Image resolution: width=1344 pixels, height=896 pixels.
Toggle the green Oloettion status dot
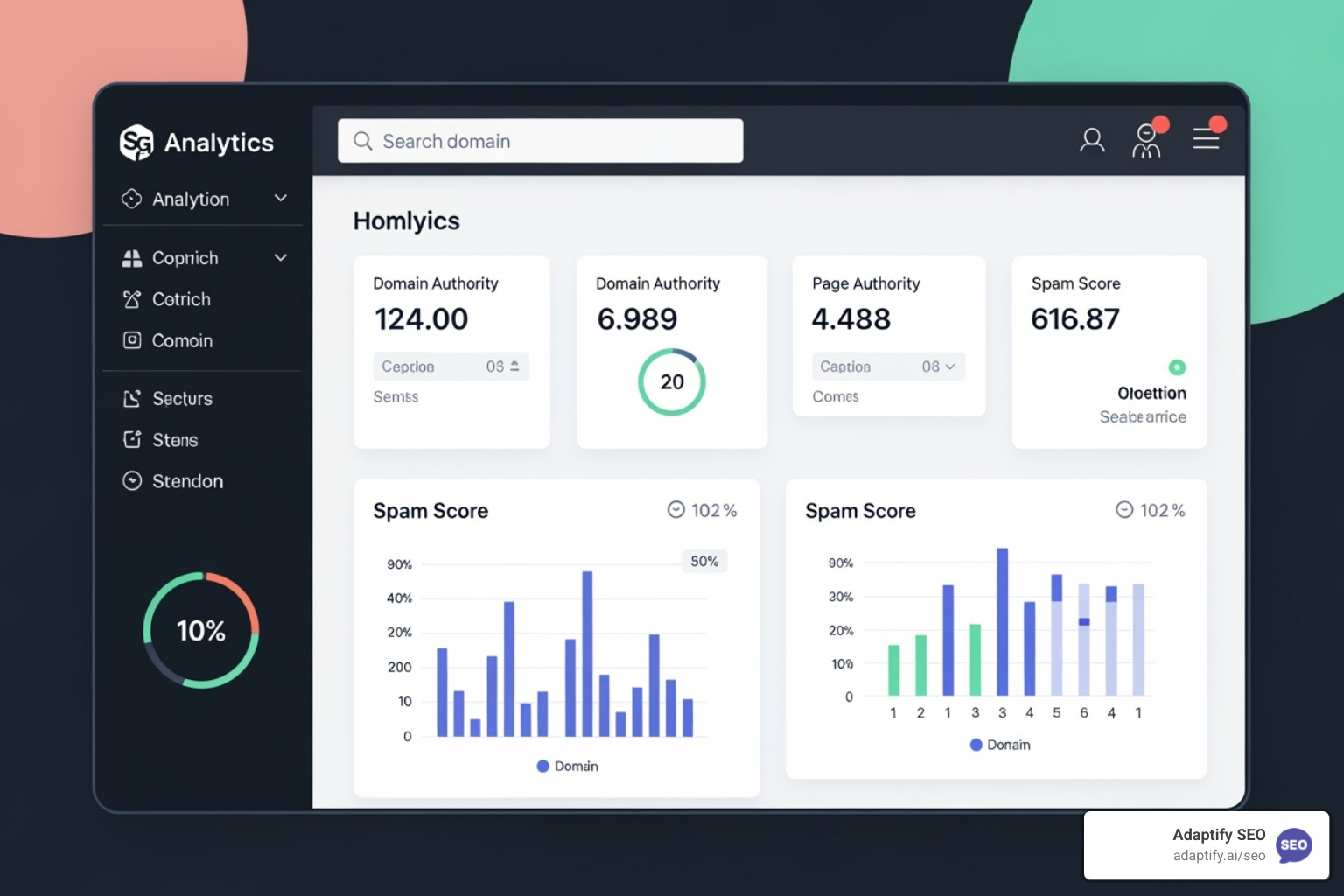click(x=1177, y=367)
